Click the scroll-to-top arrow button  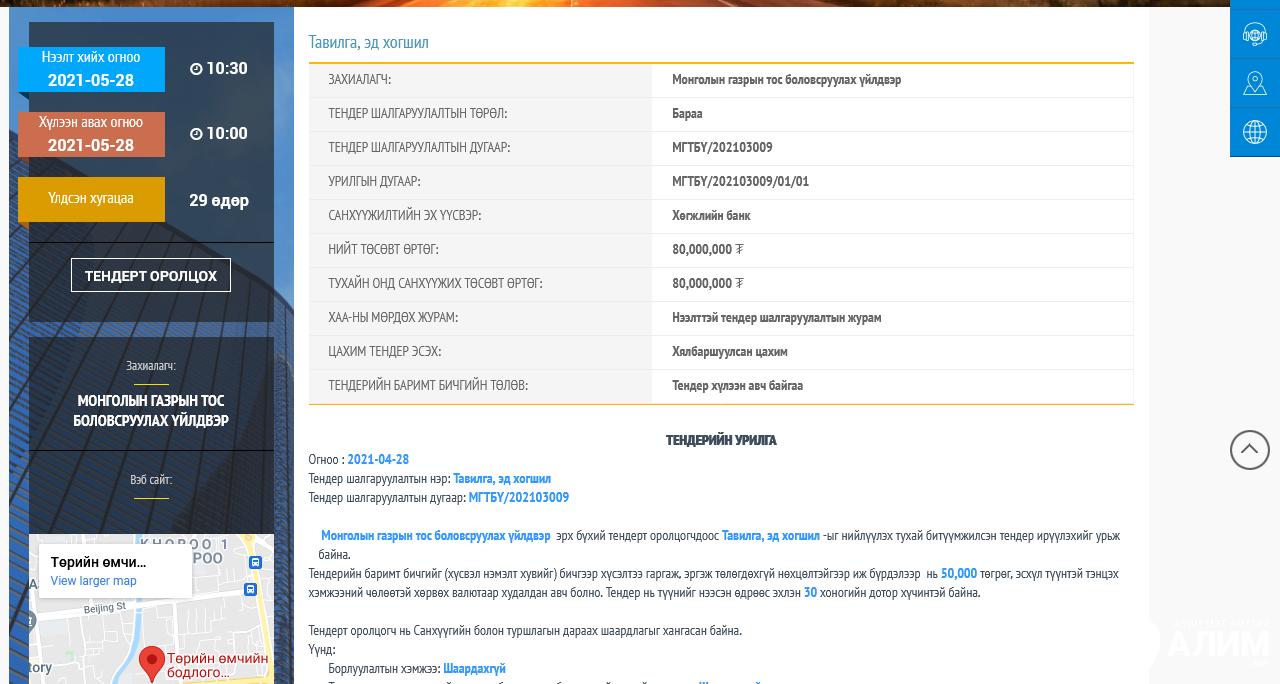coord(1250,450)
